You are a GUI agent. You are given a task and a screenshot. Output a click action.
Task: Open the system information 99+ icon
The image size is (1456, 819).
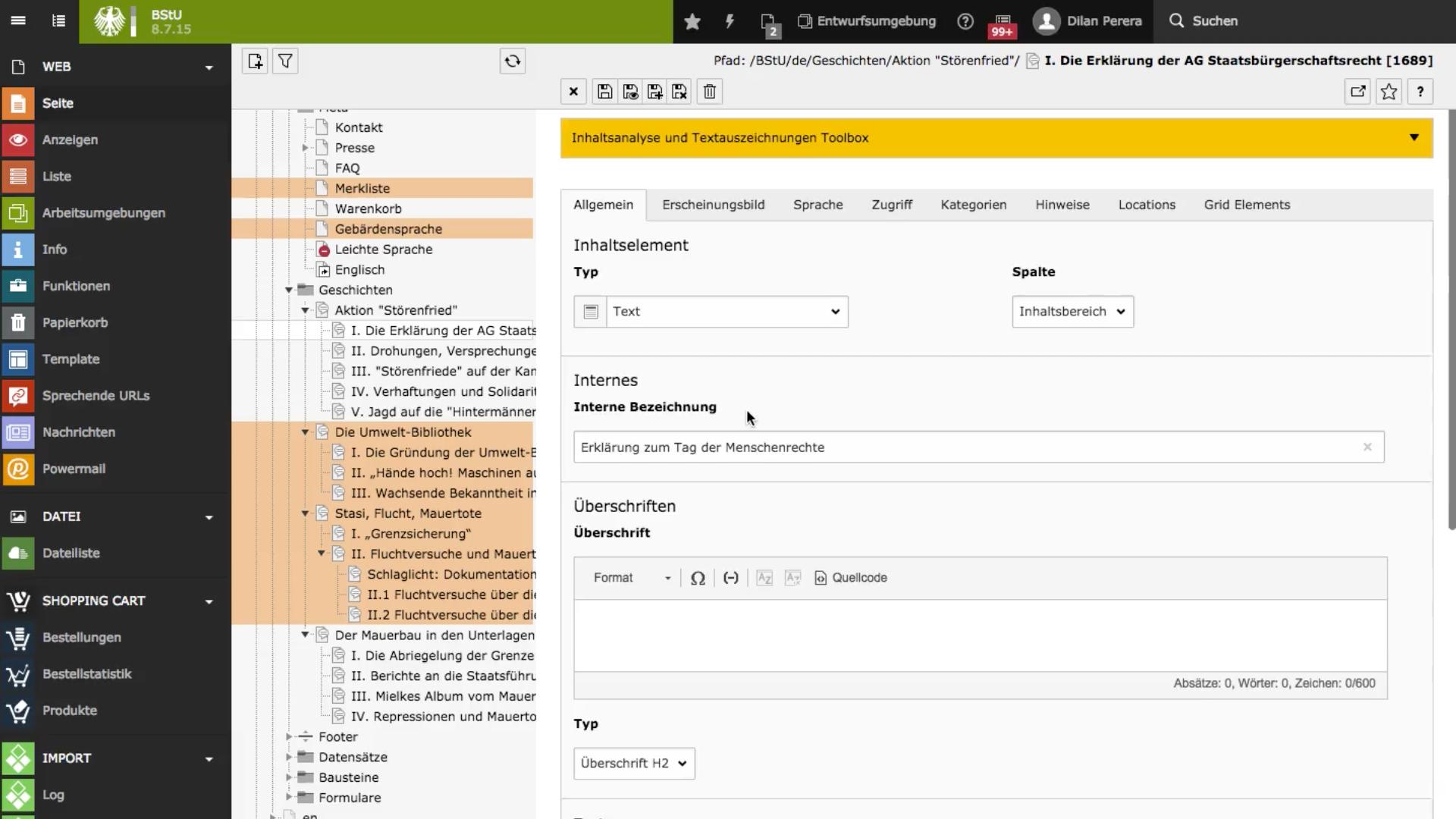click(x=1003, y=24)
